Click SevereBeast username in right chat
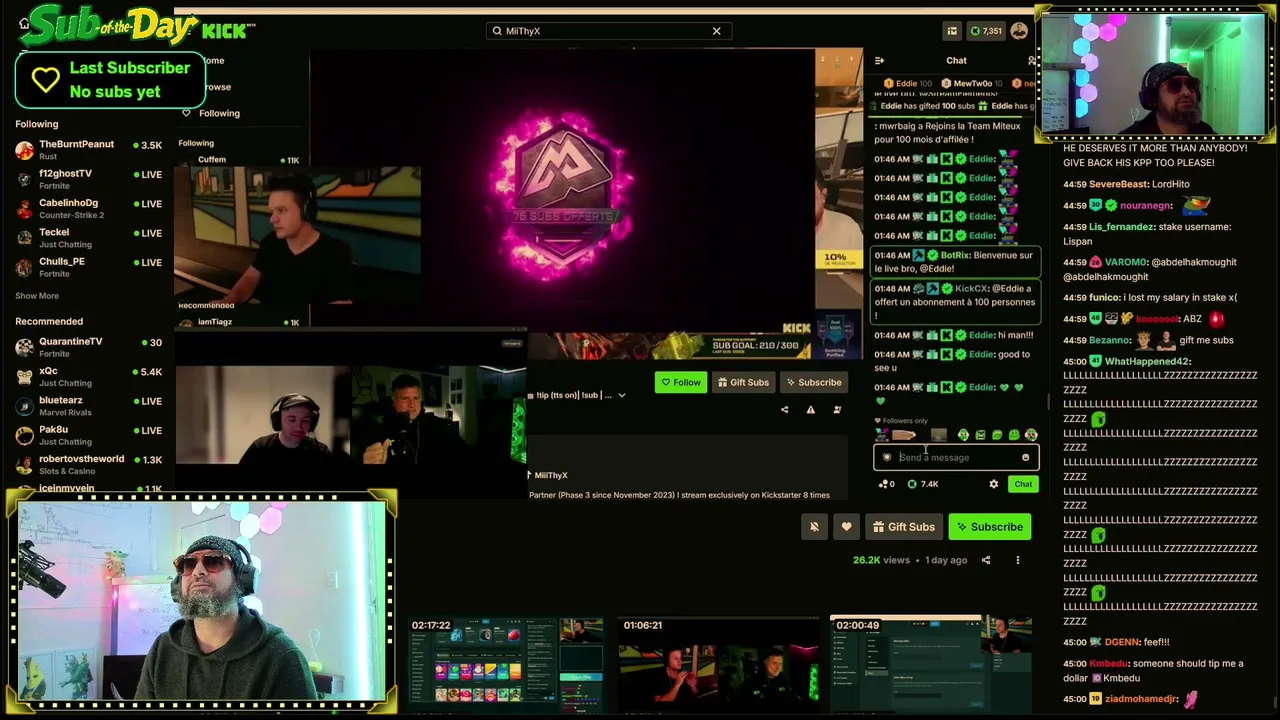The image size is (1280, 720). (x=1118, y=184)
